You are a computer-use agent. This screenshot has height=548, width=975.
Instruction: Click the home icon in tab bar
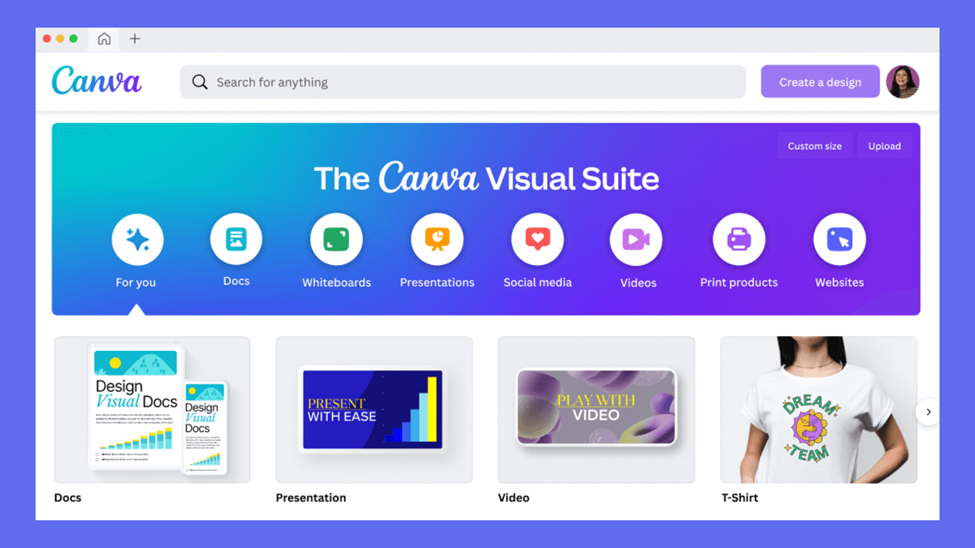pos(104,39)
